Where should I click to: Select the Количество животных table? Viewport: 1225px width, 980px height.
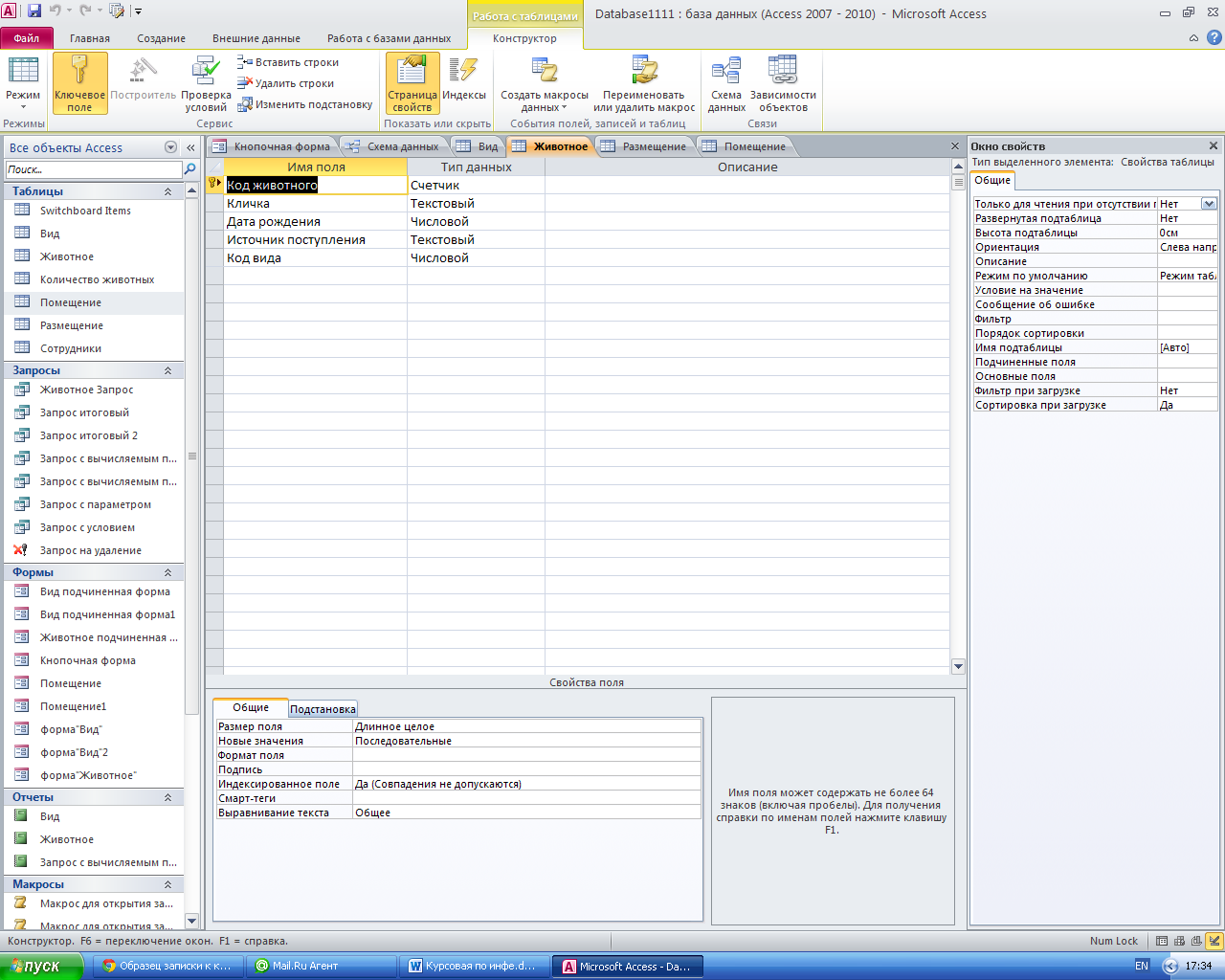(x=93, y=279)
